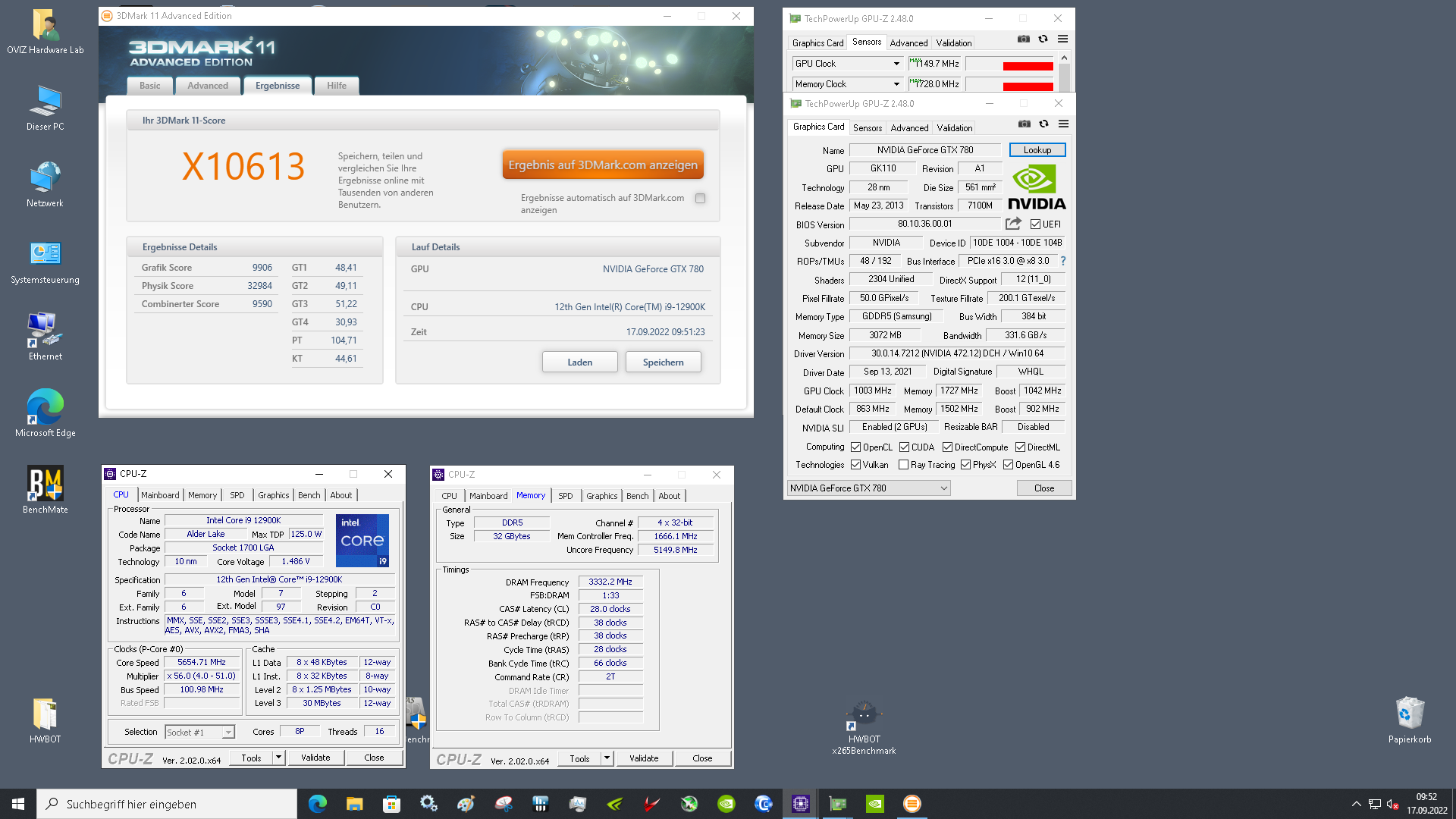Show hidden system tray icons

coord(1356,804)
